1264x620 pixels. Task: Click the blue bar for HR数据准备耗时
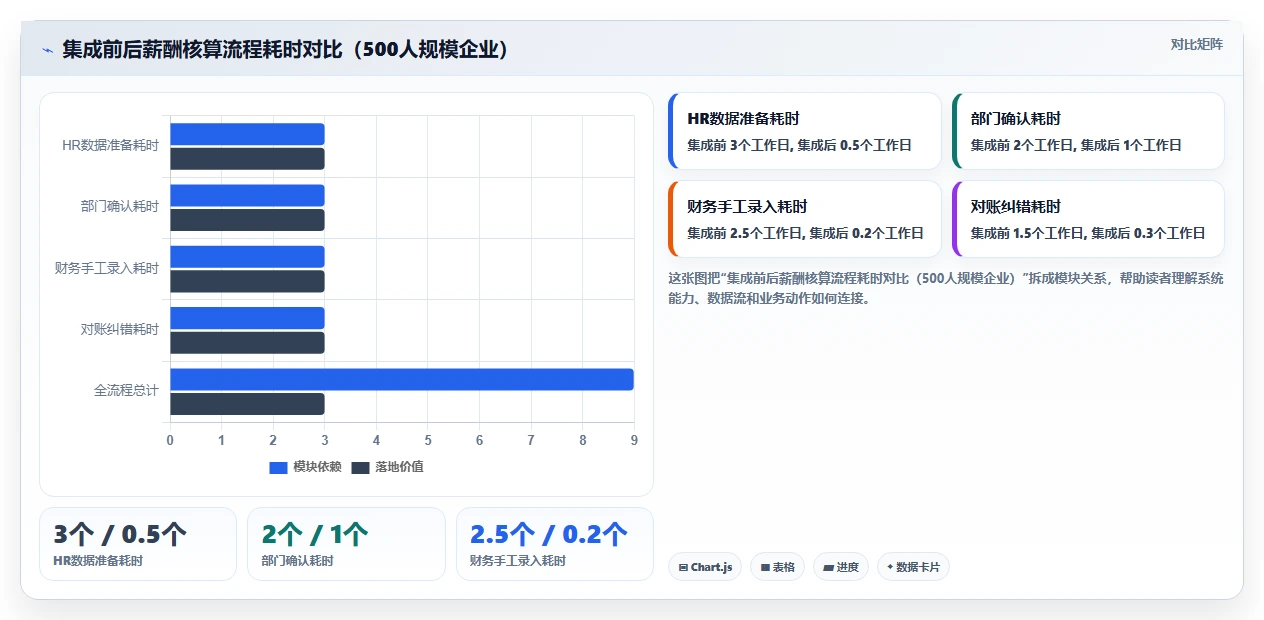click(x=247, y=134)
